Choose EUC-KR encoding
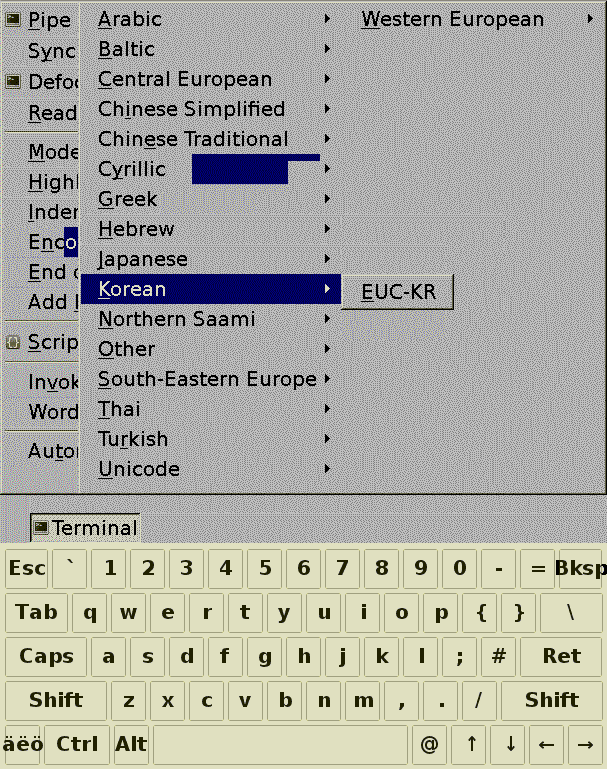Image resolution: width=607 pixels, height=769 pixels. [x=398, y=292]
